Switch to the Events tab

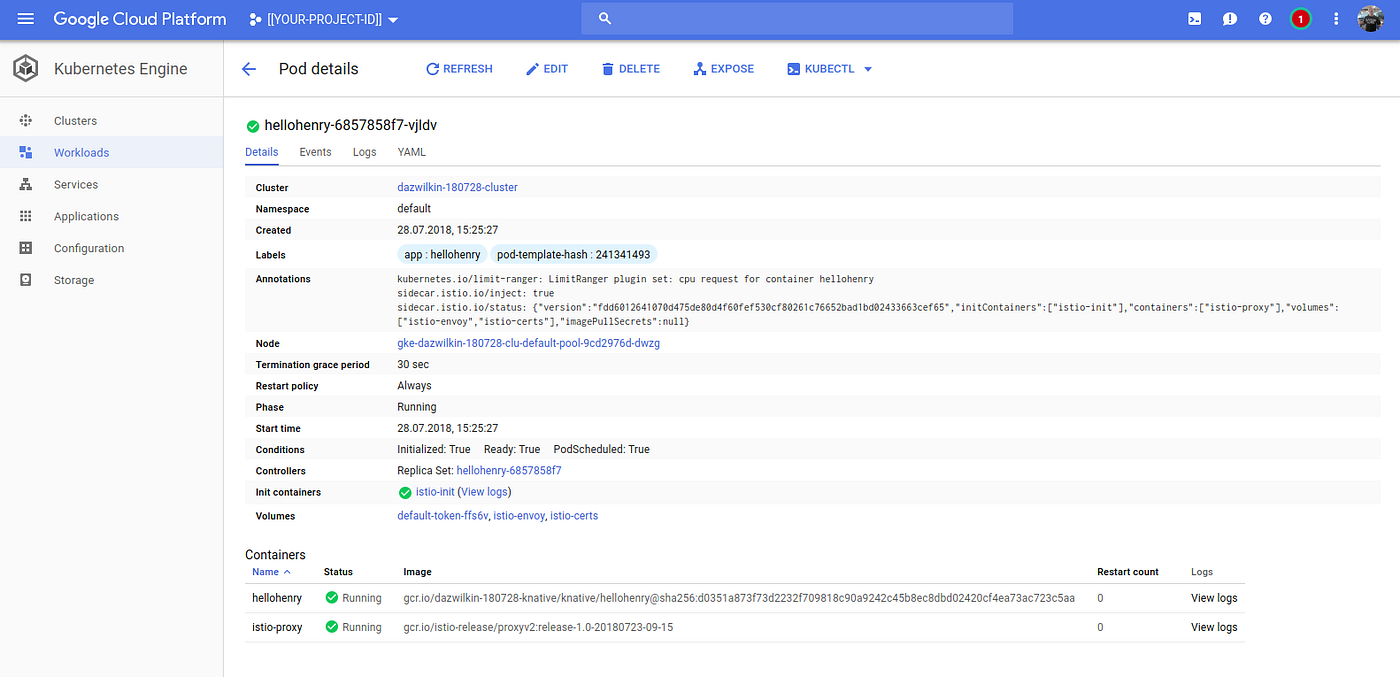315,152
